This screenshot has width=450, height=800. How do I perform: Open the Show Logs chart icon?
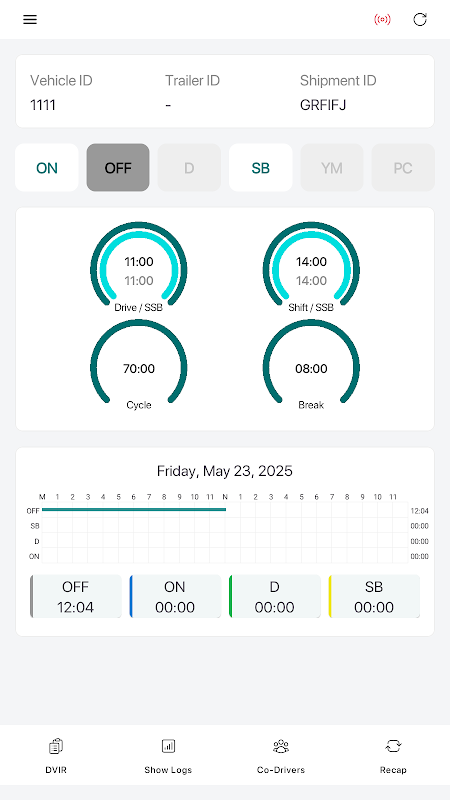click(168, 746)
